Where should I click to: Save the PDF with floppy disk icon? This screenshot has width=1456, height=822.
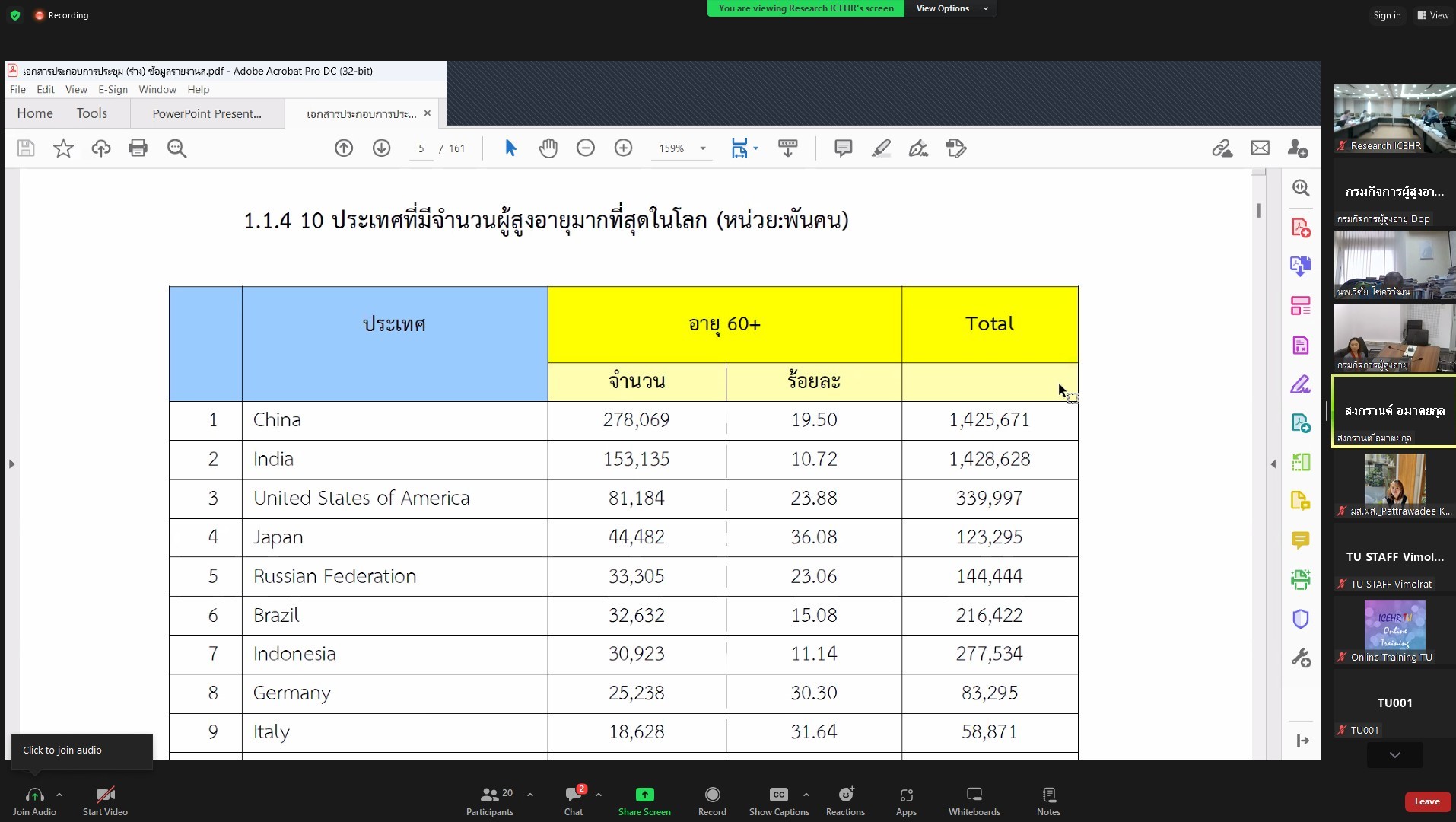click(x=26, y=148)
